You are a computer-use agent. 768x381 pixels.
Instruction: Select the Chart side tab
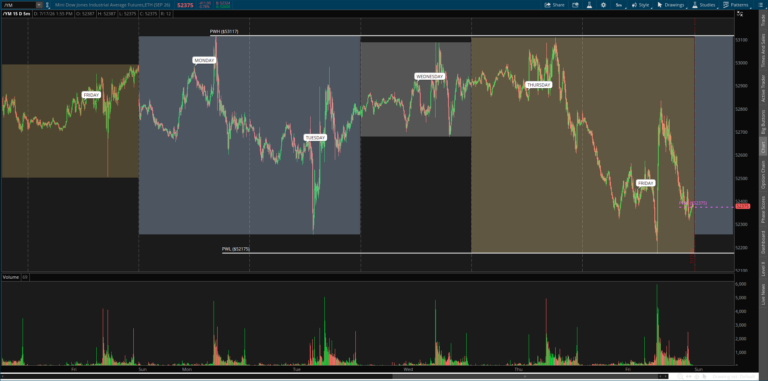coord(762,147)
